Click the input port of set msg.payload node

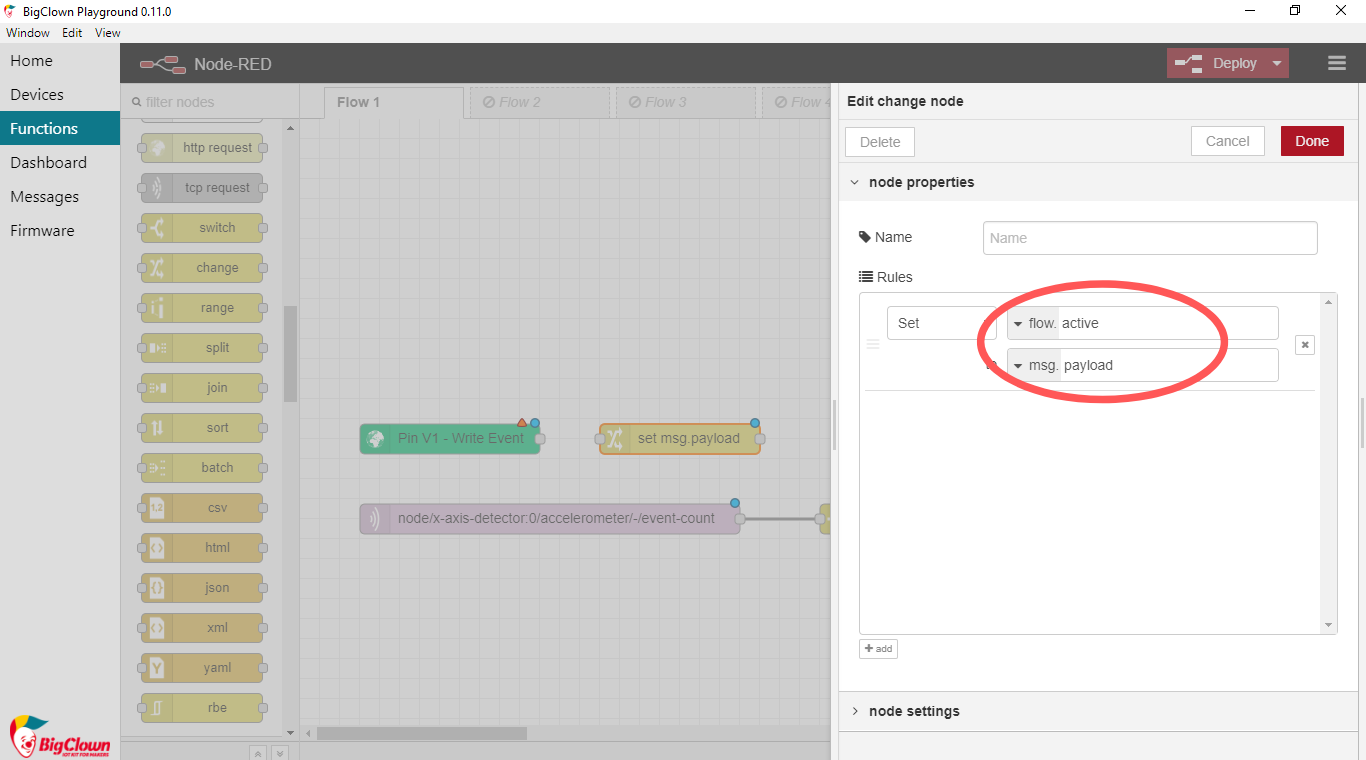coord(600,439)
